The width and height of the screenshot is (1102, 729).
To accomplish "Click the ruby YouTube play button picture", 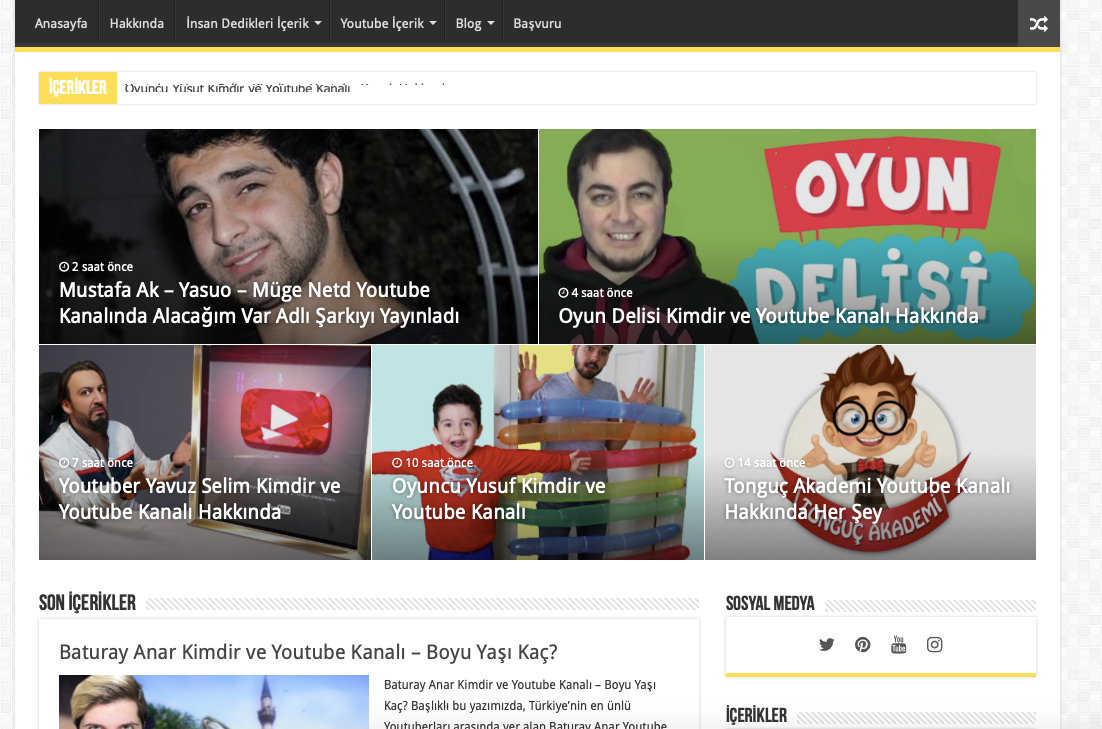I will pyautogui.click(x=285, y=420).
